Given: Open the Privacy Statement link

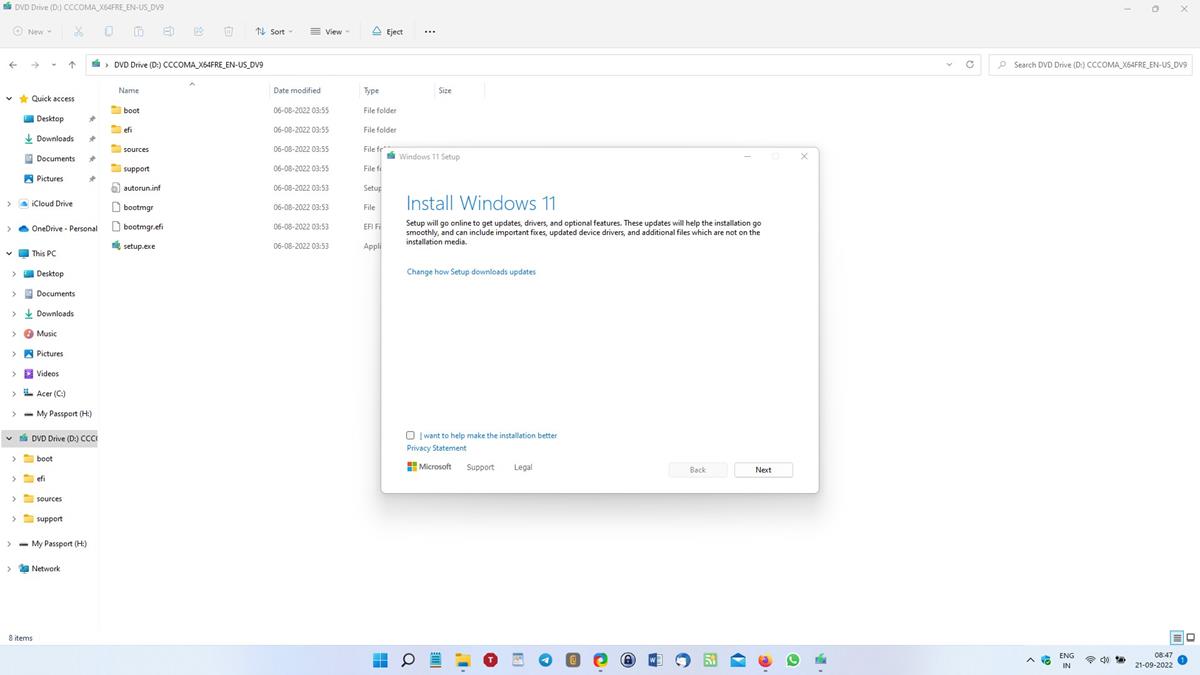Looking at the screenshot, I should tap(436, 448).
